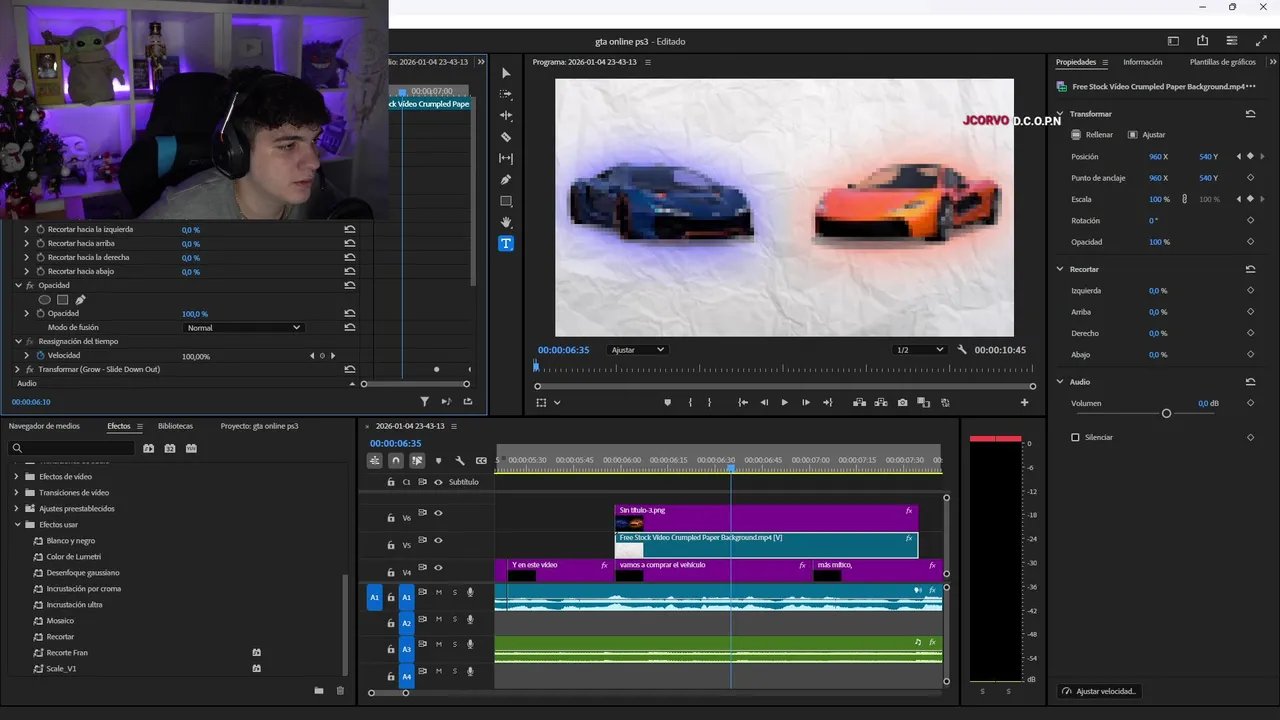Open the Propiedades panel menu
1280x720 pixels.
(x=1106, y=62)
